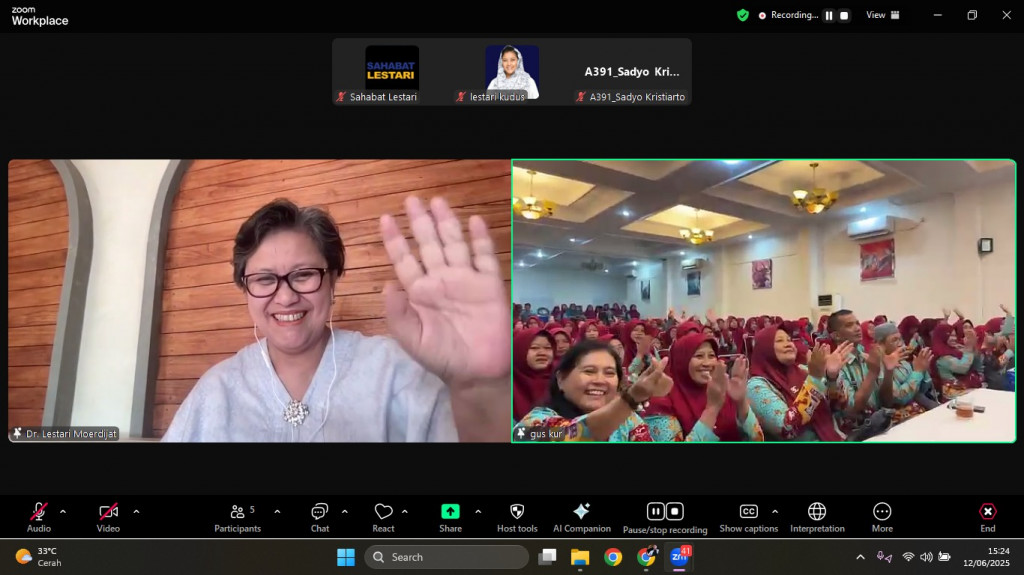The image size is (1024, 575).
Task: Open Host tools shield icon
Action: point(517,516)
